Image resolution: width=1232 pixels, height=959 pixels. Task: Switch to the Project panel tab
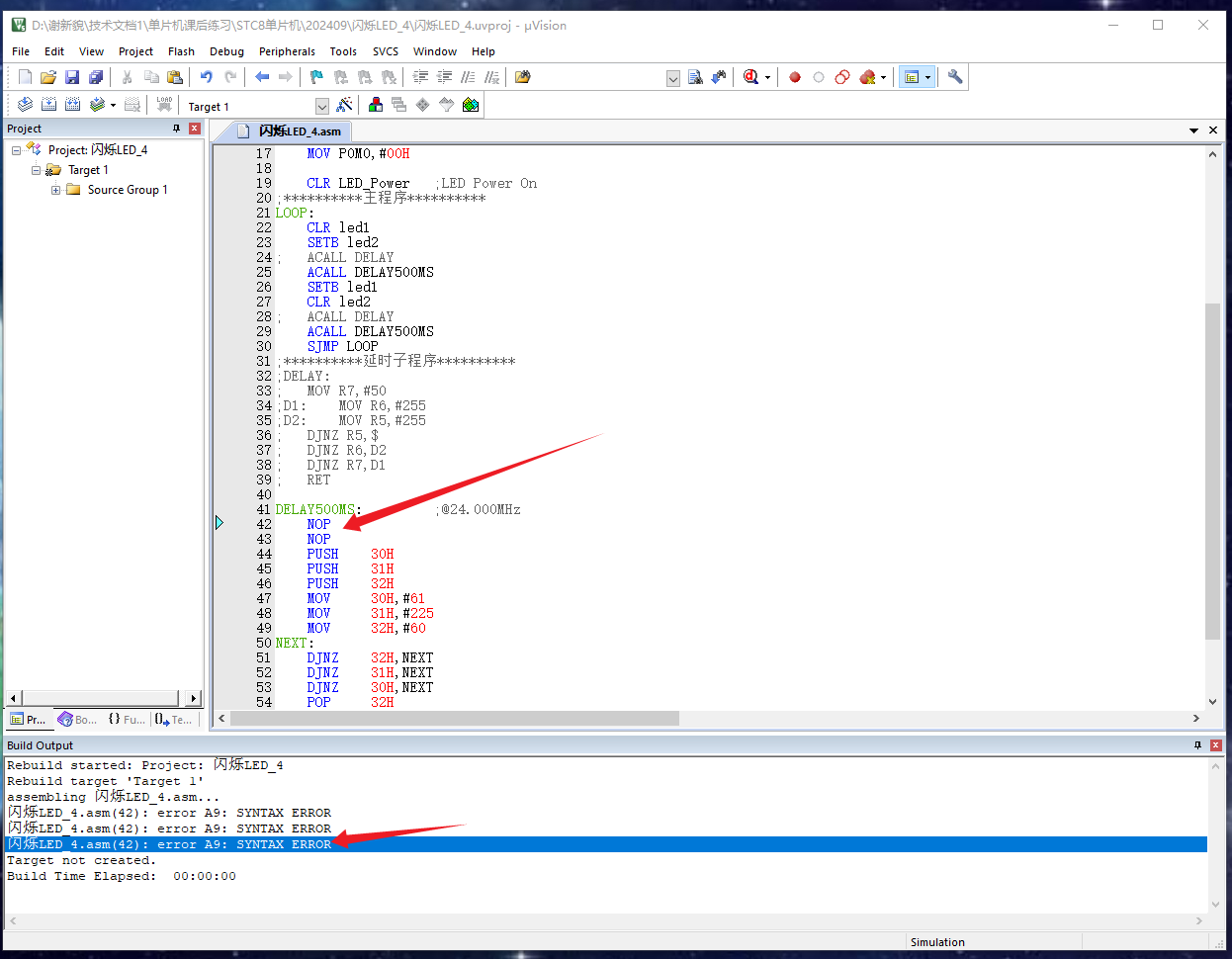(x=29, y=720)
